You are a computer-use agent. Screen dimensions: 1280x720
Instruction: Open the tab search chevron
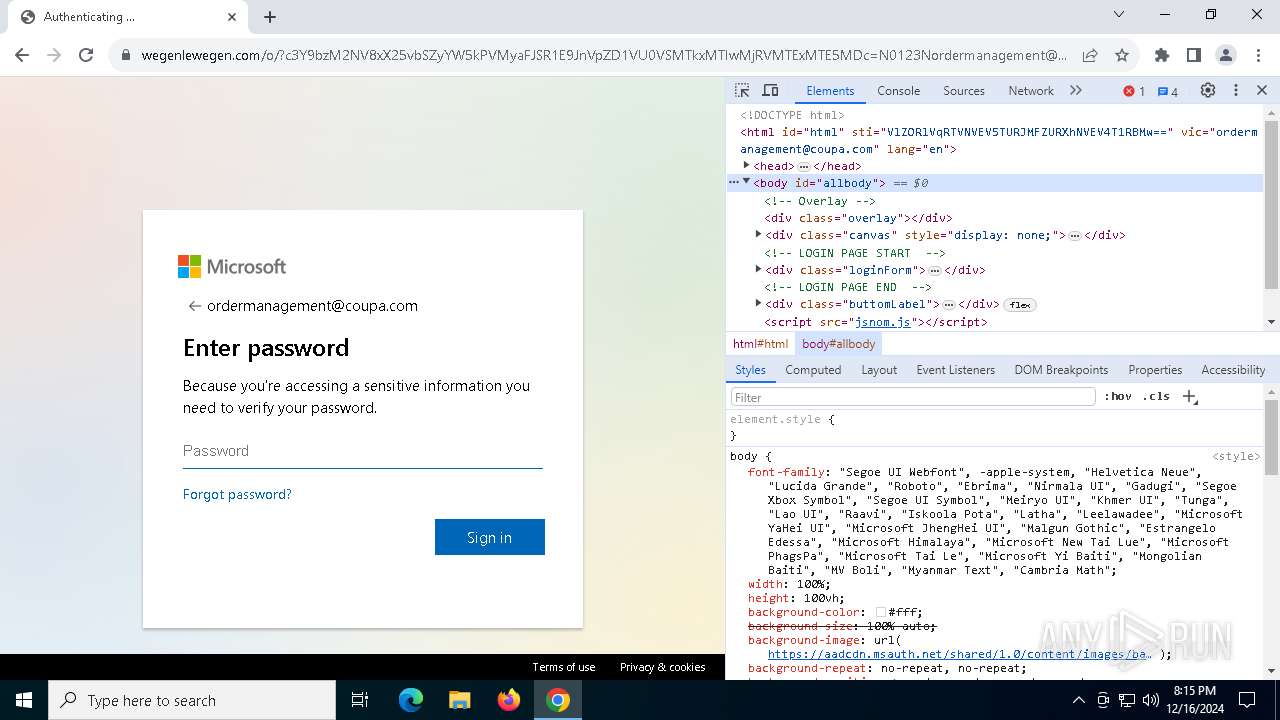tap(1120, 14)
